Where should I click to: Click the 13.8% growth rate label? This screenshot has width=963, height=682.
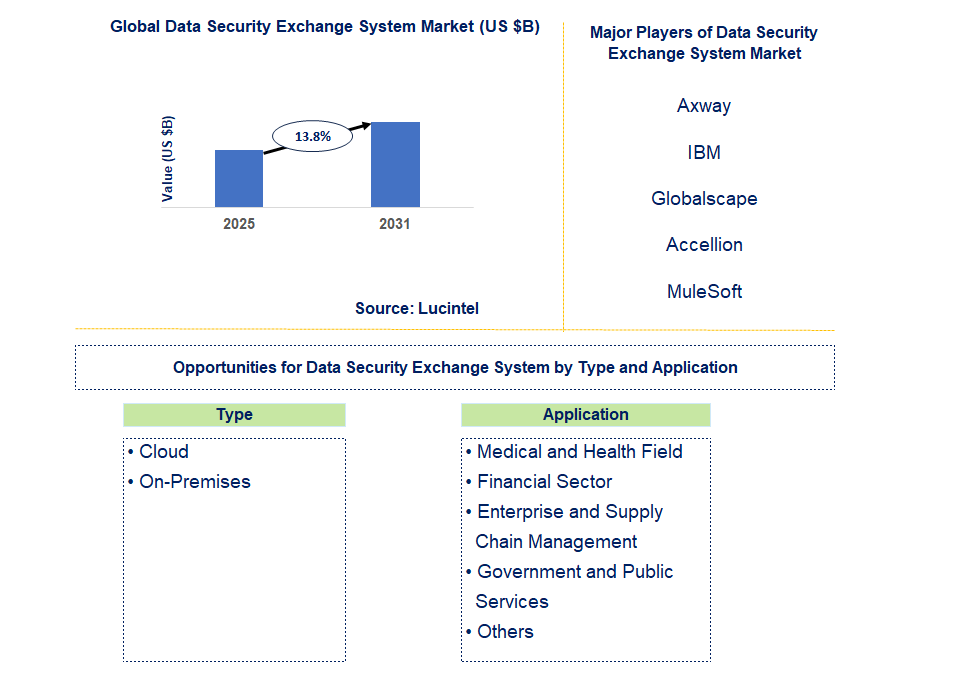313,136
